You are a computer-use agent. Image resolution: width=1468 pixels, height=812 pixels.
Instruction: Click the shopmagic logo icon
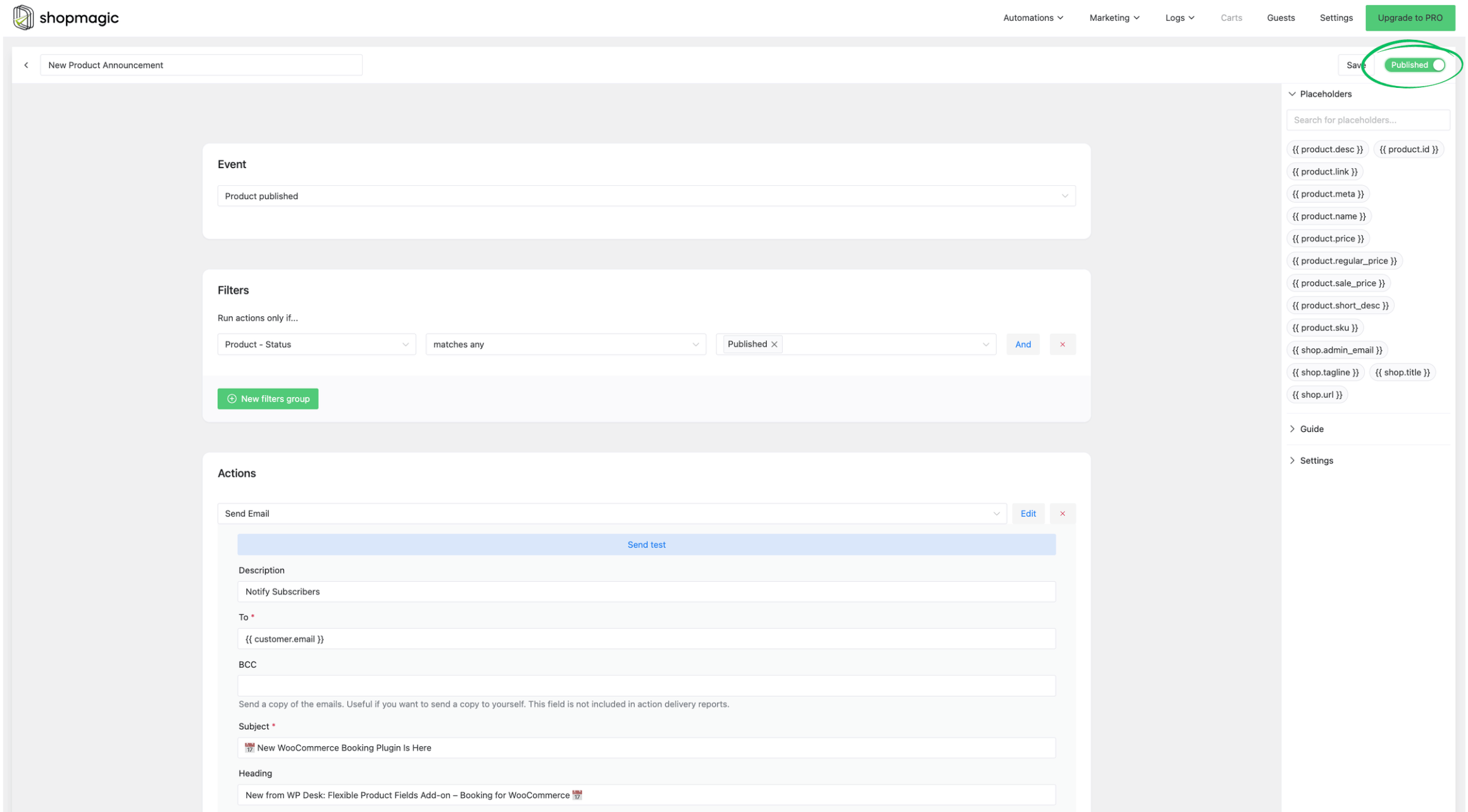(23, 17)
